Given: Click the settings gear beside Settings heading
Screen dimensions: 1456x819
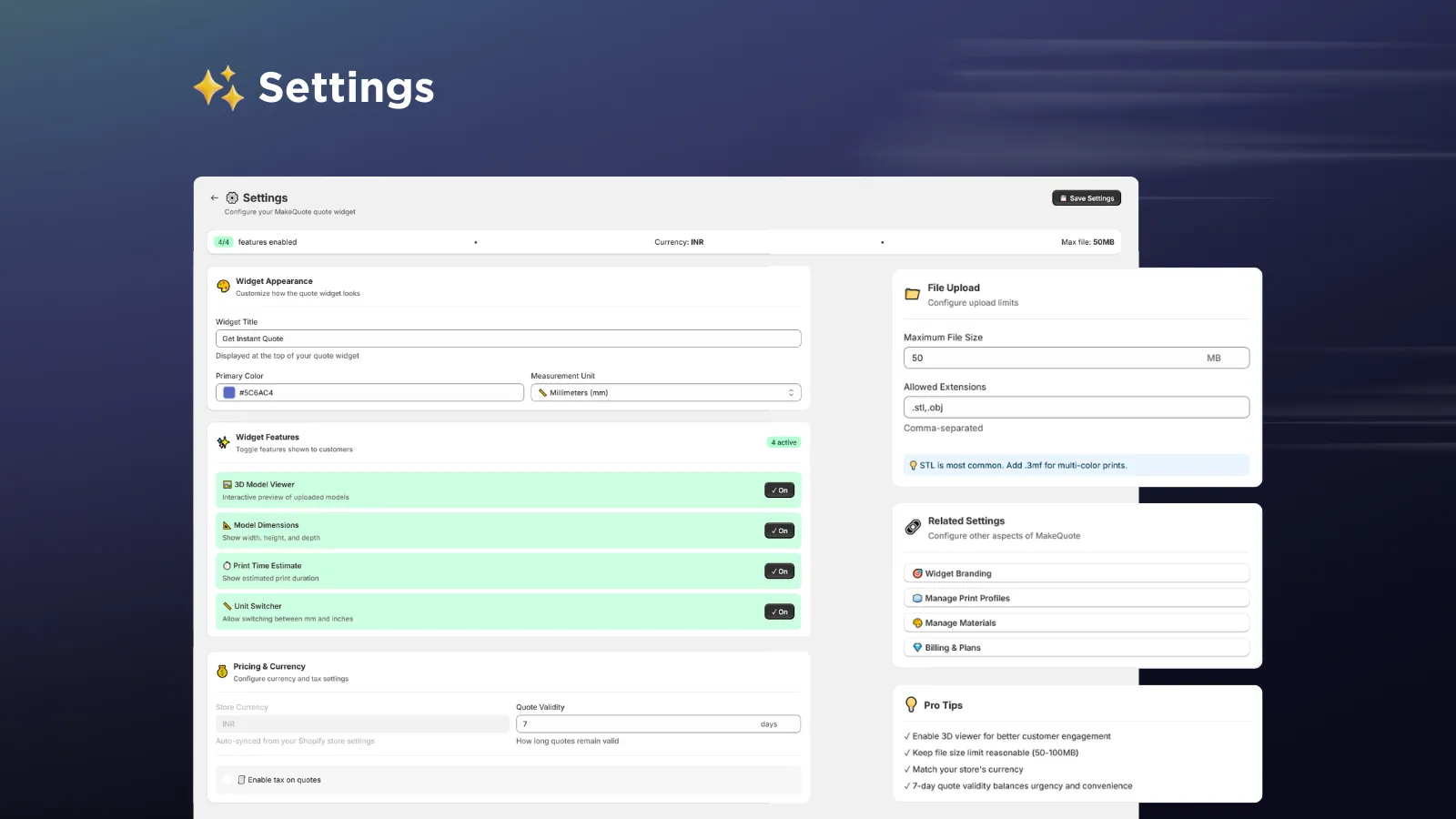Looking at the screenshot, I should pos(234,197).
